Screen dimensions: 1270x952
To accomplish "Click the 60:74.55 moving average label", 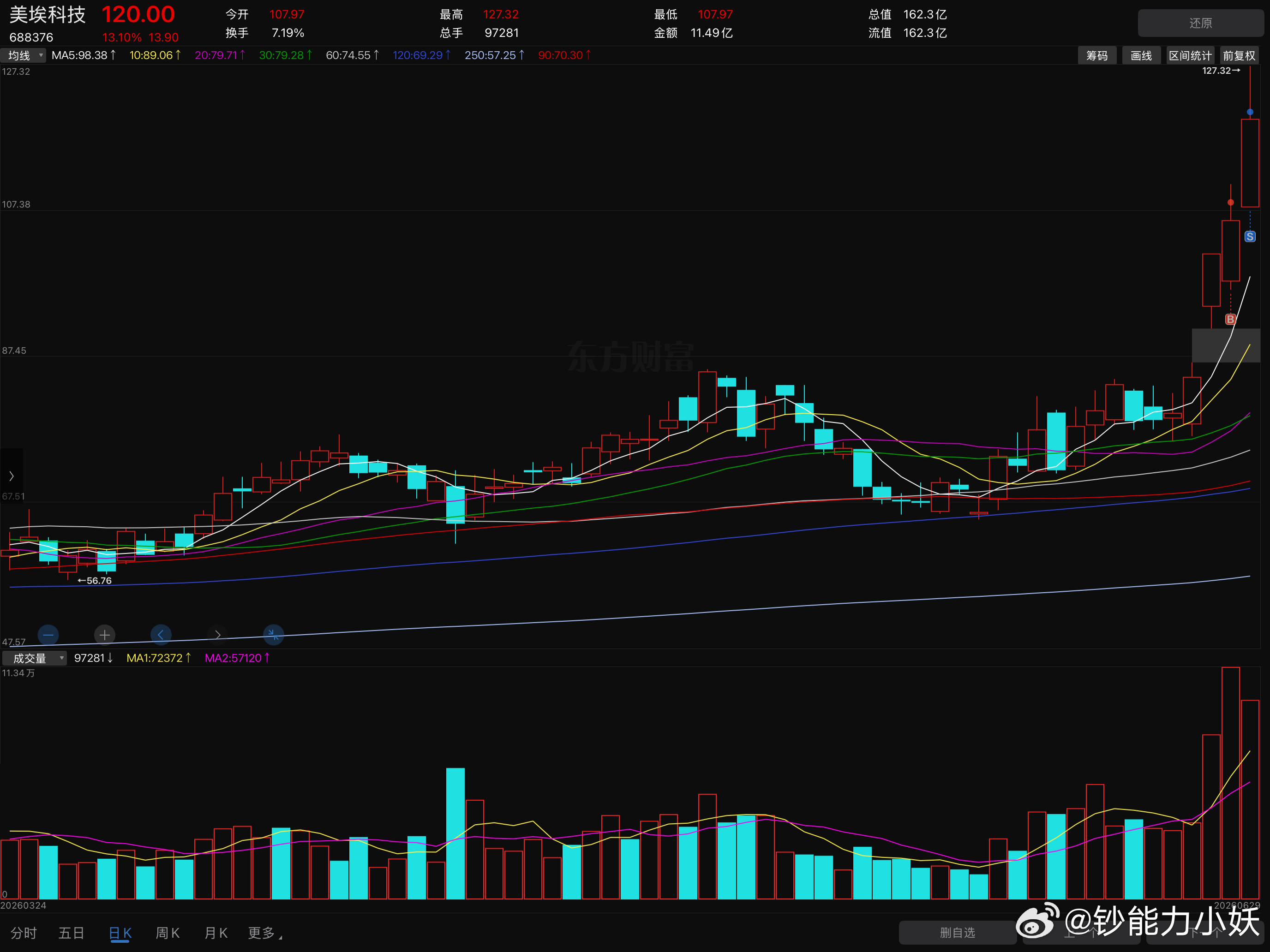I will coord(353,55).
